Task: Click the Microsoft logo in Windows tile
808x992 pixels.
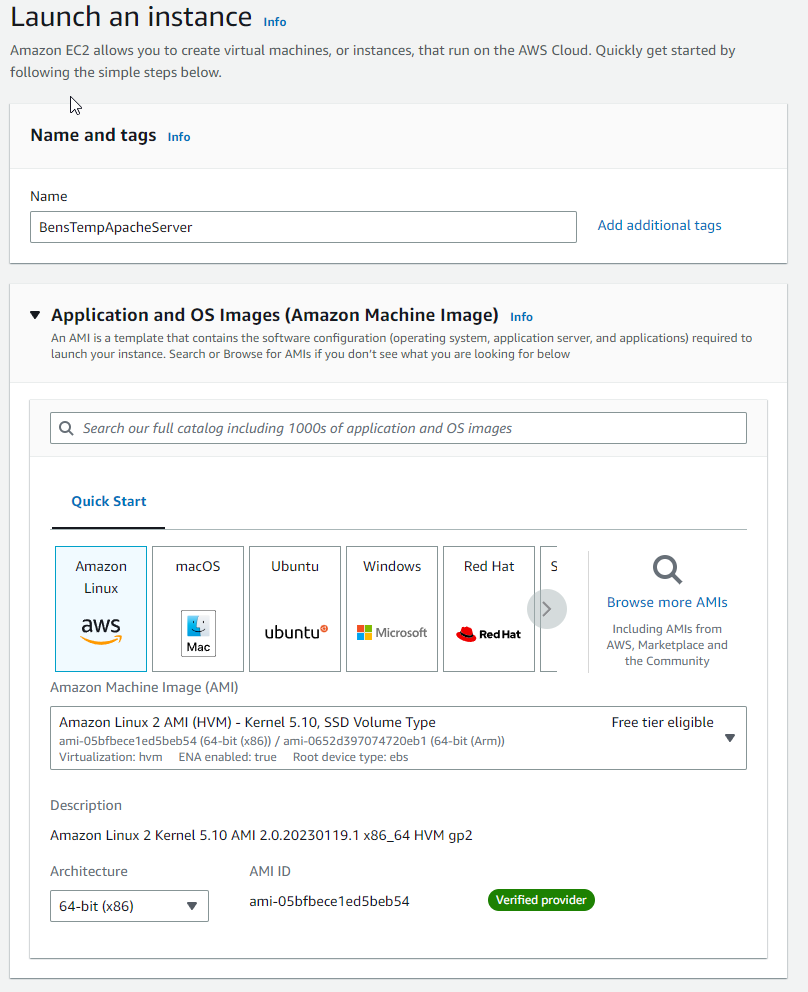Action: pyautogui.click(x=392, y=633)
